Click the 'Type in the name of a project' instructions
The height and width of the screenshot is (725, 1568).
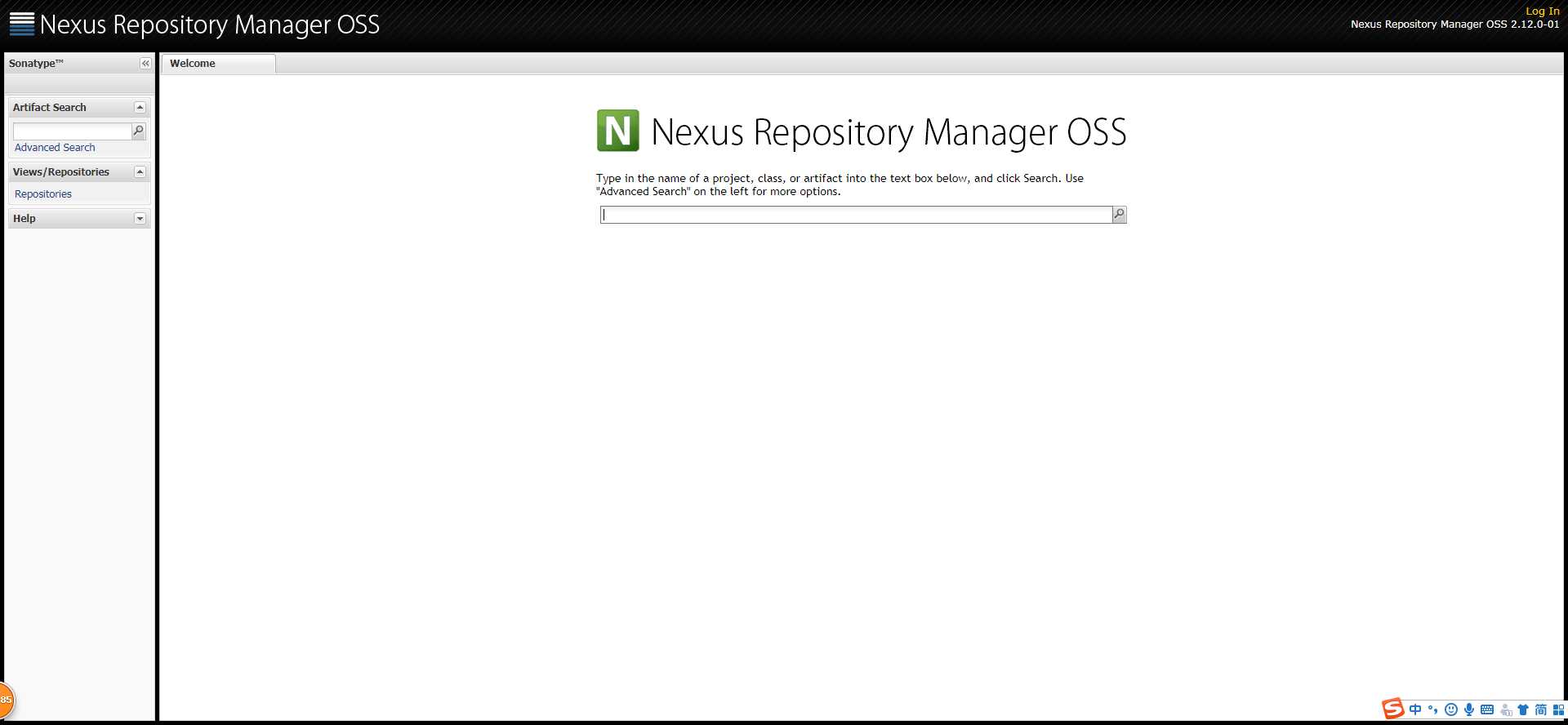click(840, 185)
